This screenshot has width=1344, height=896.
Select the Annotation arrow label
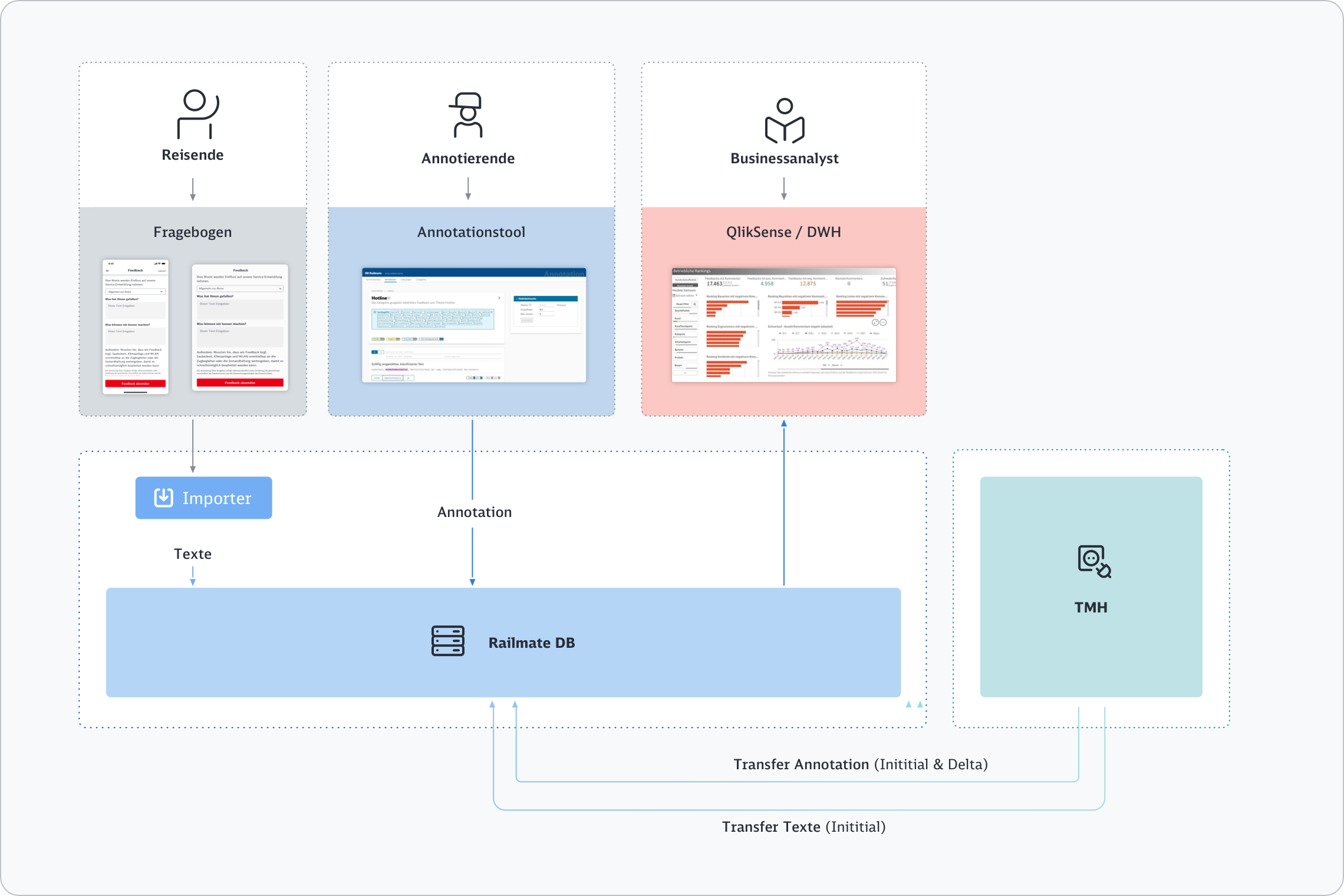(x=475, y=512)
